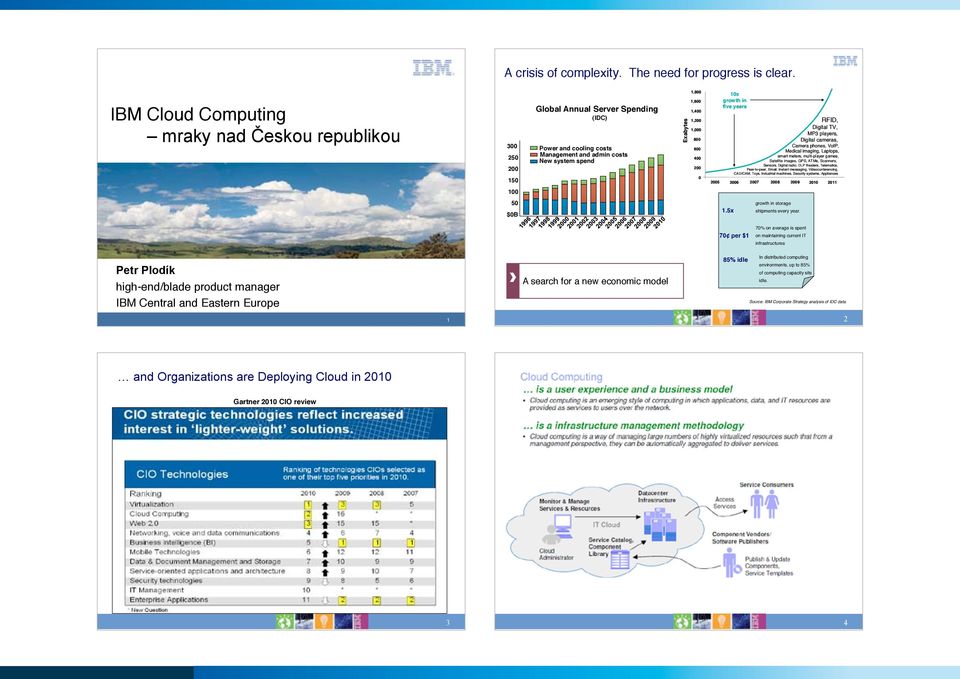
Task: Click the green globe icon in slide 2 footer
Action: 682,317
